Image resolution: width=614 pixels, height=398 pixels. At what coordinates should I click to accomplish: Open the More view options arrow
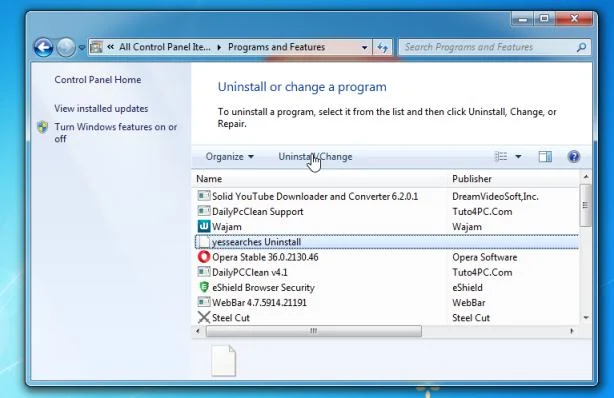point(518,157)
